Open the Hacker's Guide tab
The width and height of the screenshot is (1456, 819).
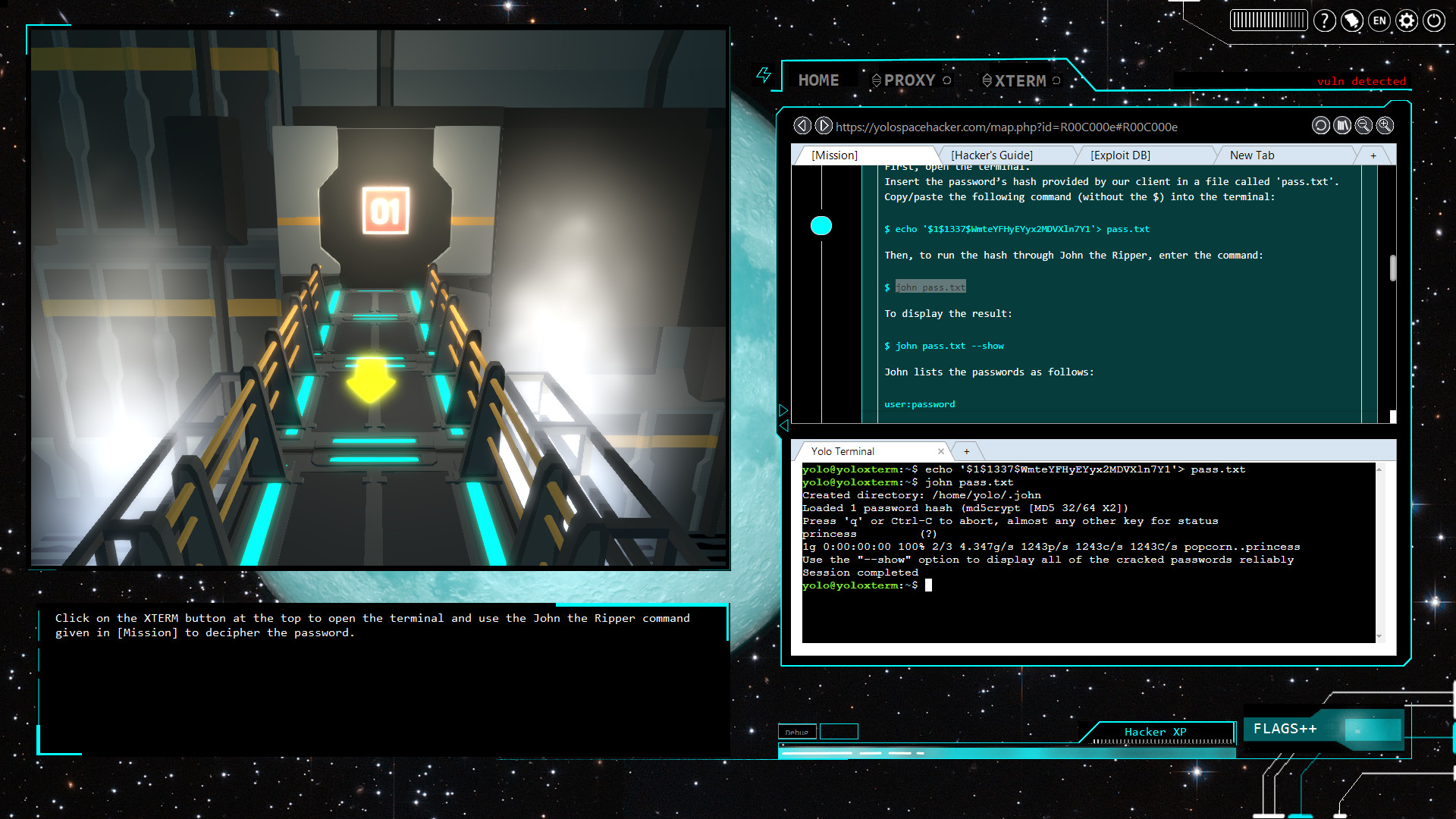pos(991,155)
